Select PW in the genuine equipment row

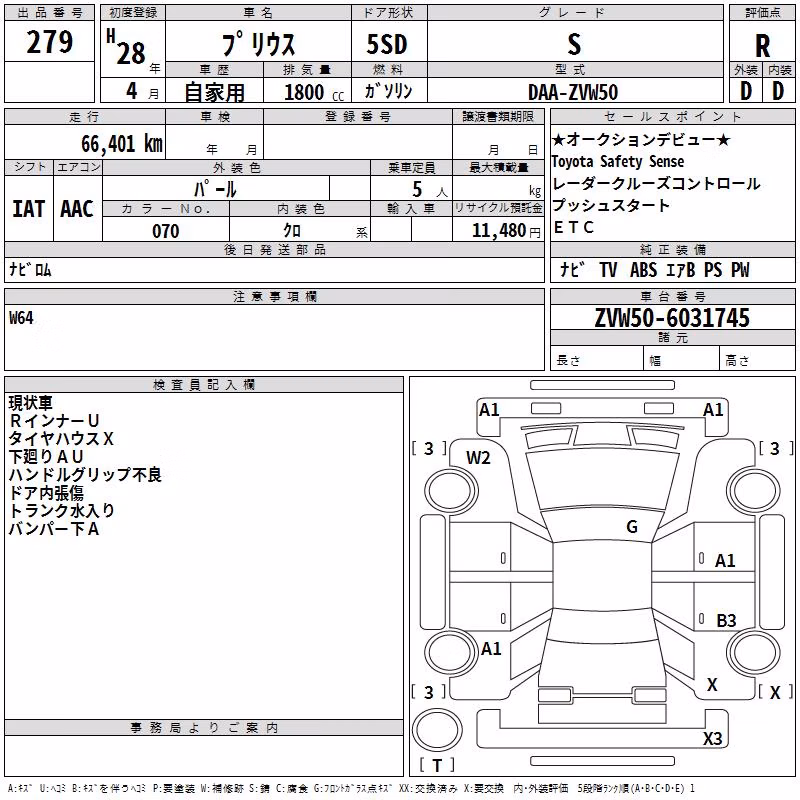pos(740,270)
